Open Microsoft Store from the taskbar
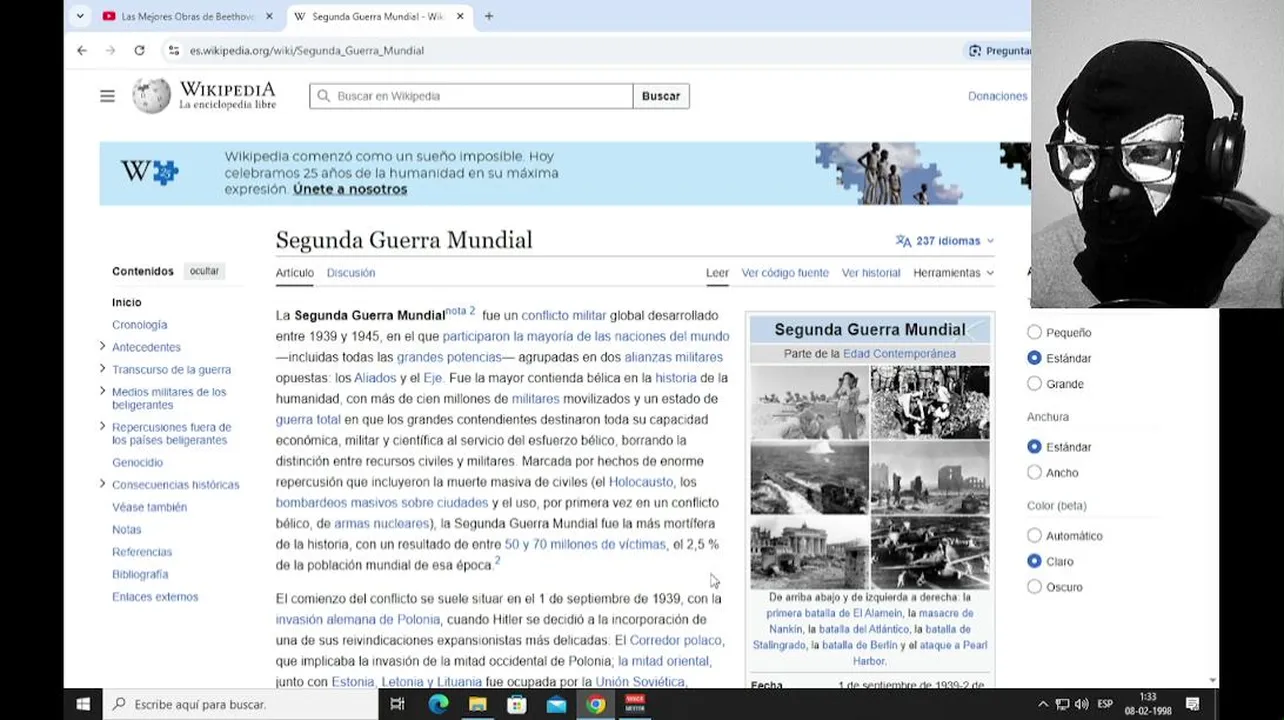Screen dimensions: 1284x720 tap(516, 704)
